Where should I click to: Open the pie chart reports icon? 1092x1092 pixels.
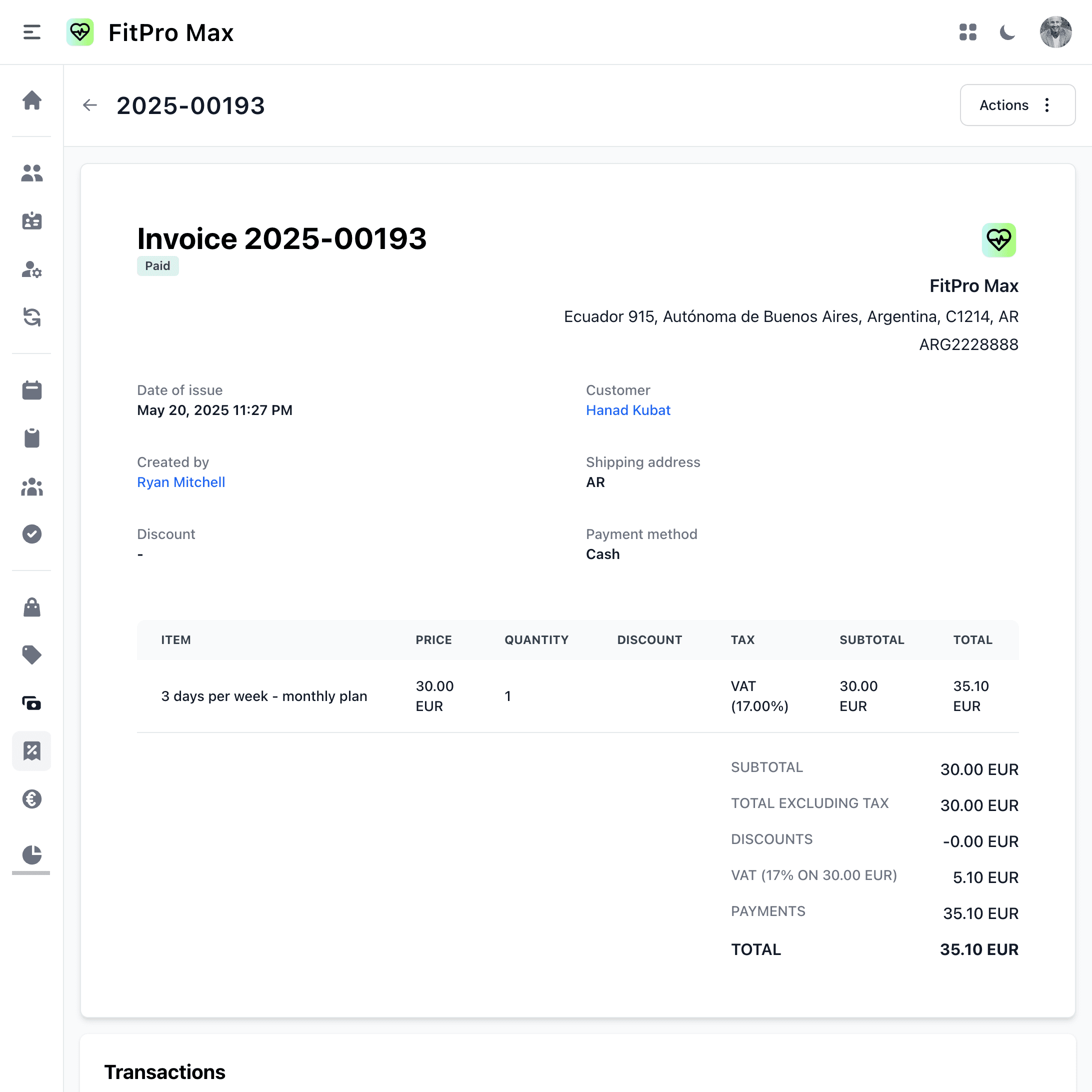[31, 855]
